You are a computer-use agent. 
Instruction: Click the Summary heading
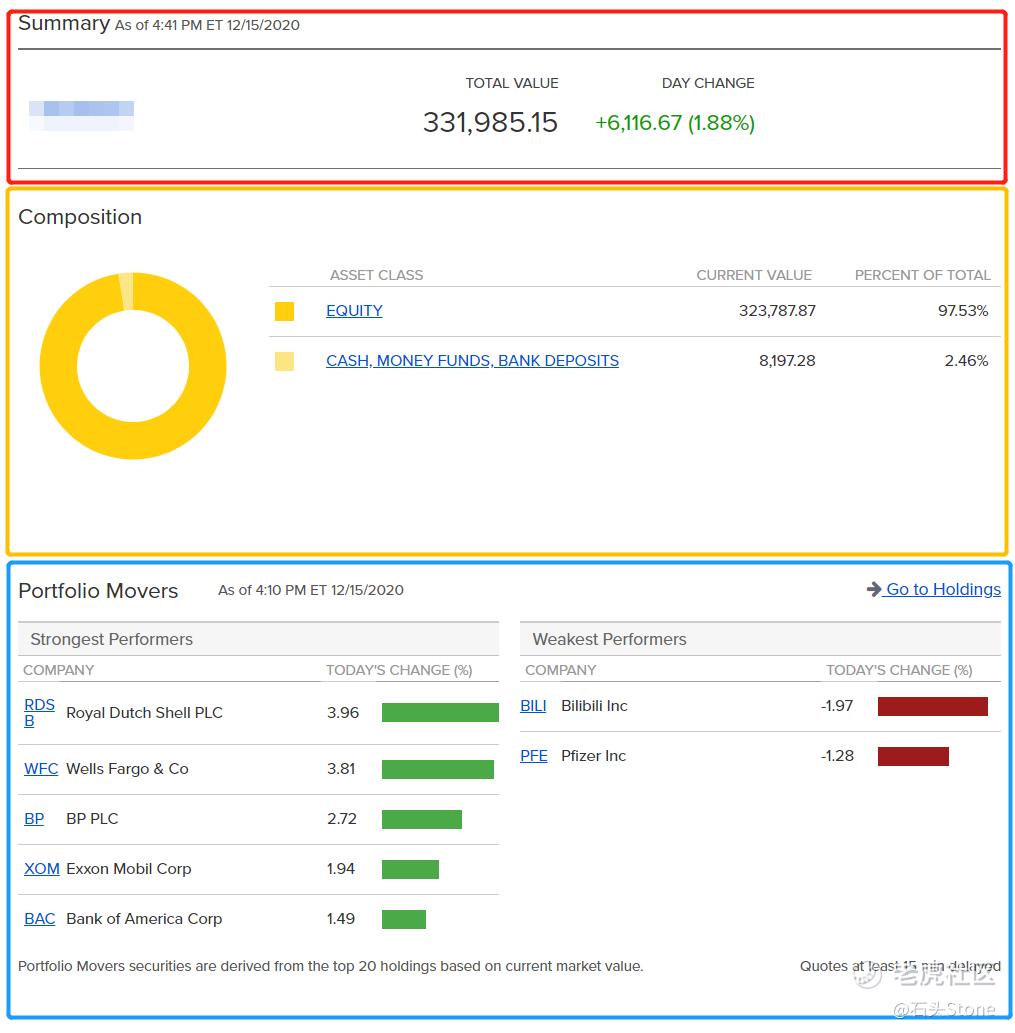click(x=64, y=24)
